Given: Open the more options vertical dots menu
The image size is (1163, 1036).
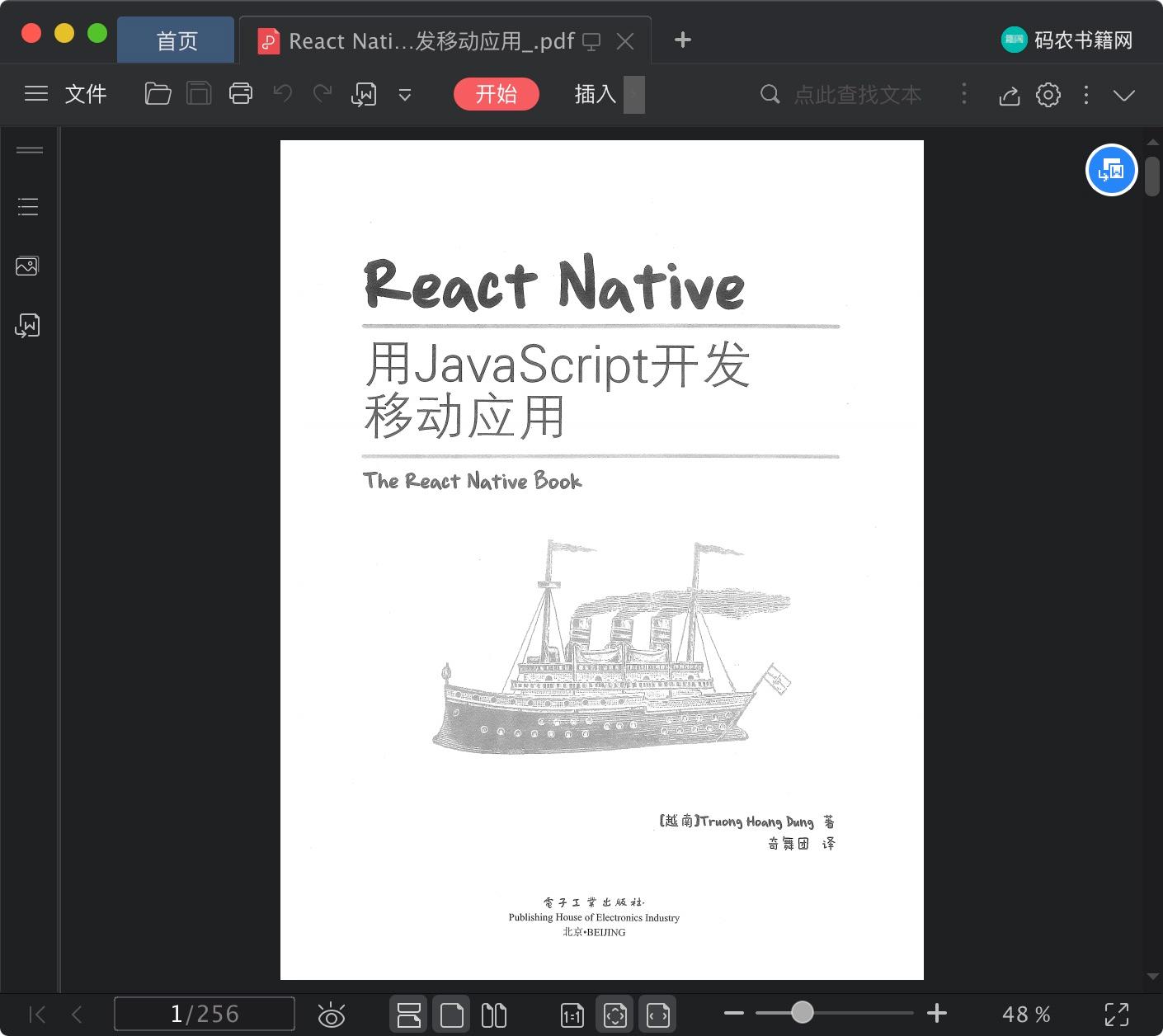Looking at the screenshot, I should click(1086, 95).
